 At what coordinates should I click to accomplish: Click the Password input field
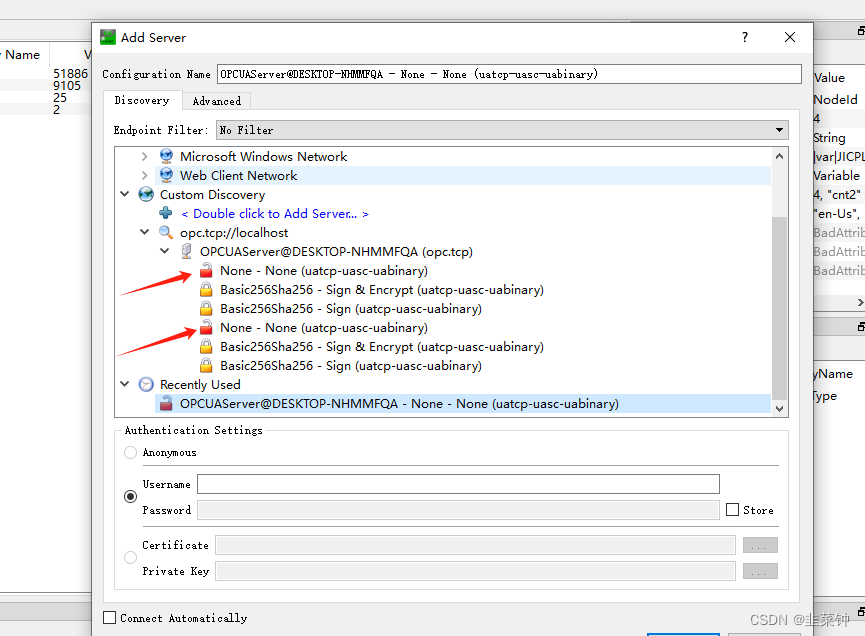point(458,510)
